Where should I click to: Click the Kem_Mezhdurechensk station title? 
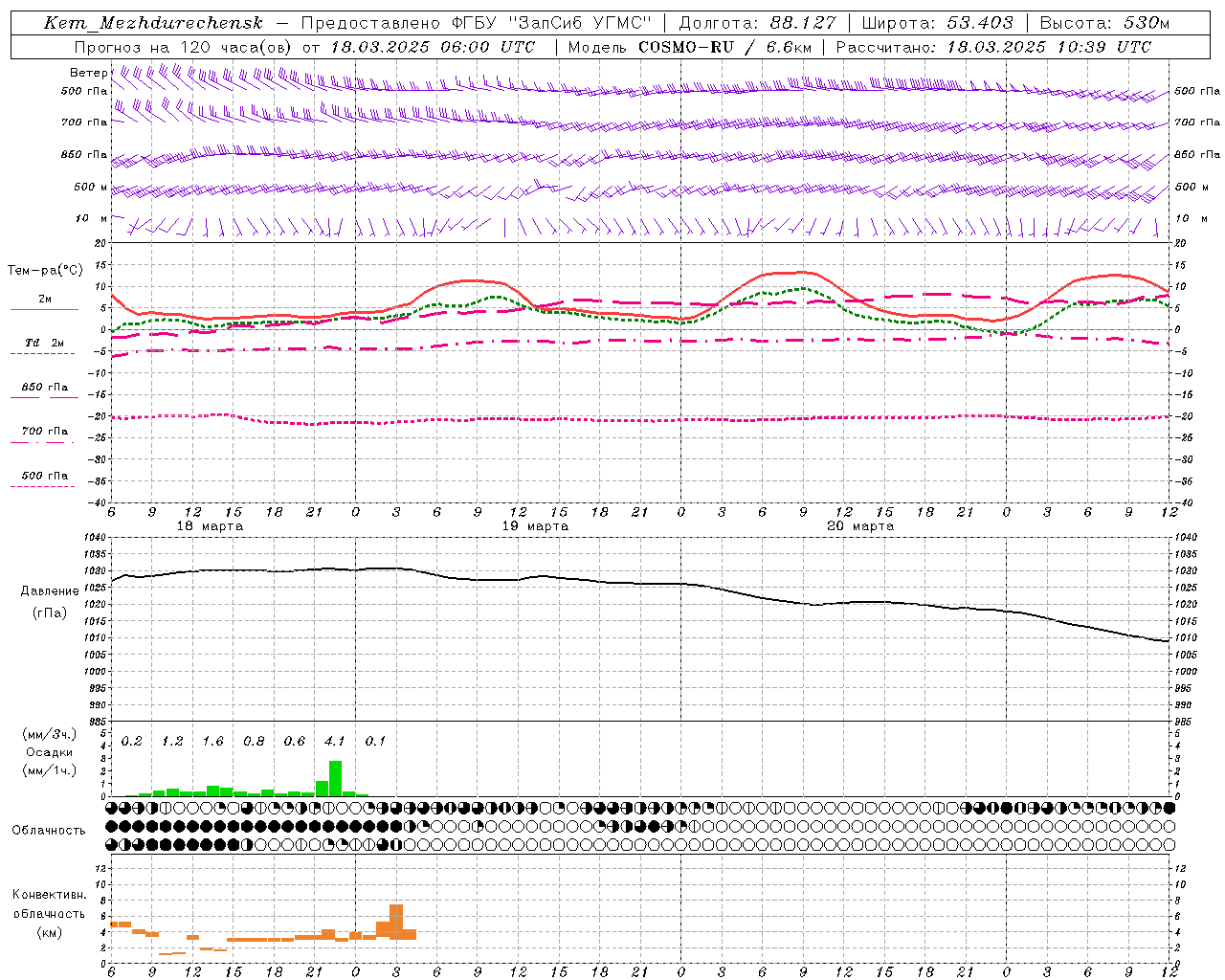click(x=153, y=23)
